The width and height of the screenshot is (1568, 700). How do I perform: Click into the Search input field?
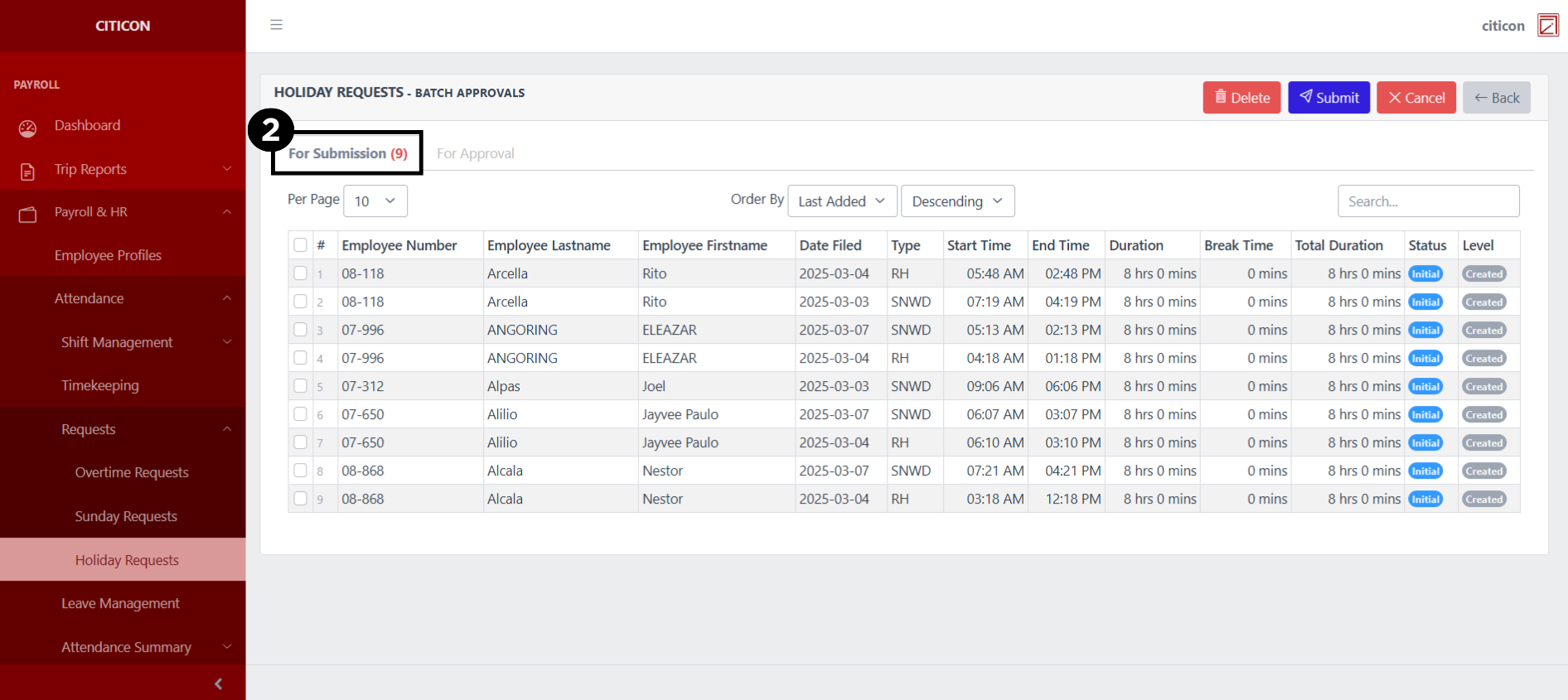[1428, 201]
